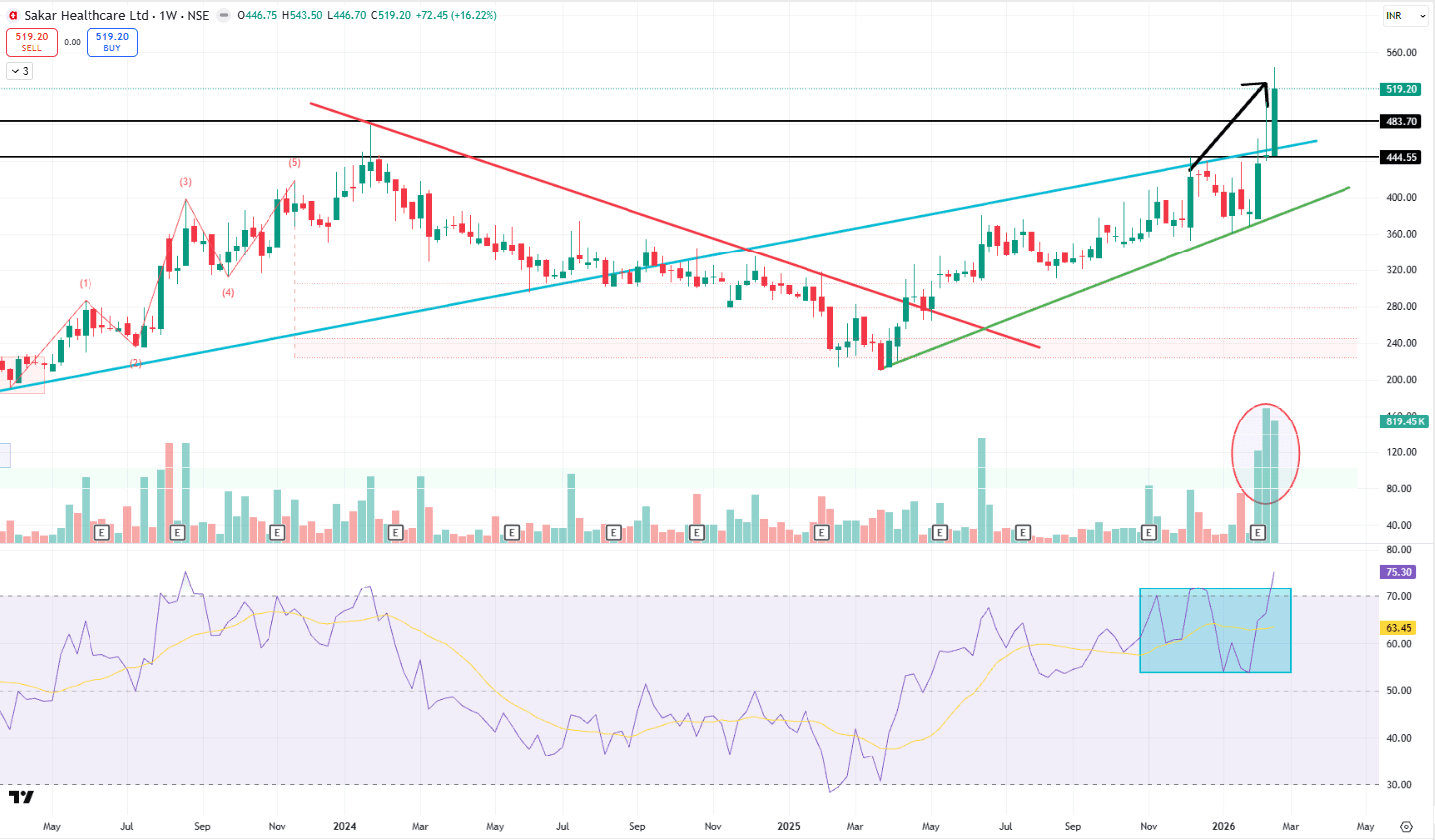Screen dimensions: 1435x840
Task: Select the Elliott wave (5) label
Action: tap(295, 163)
